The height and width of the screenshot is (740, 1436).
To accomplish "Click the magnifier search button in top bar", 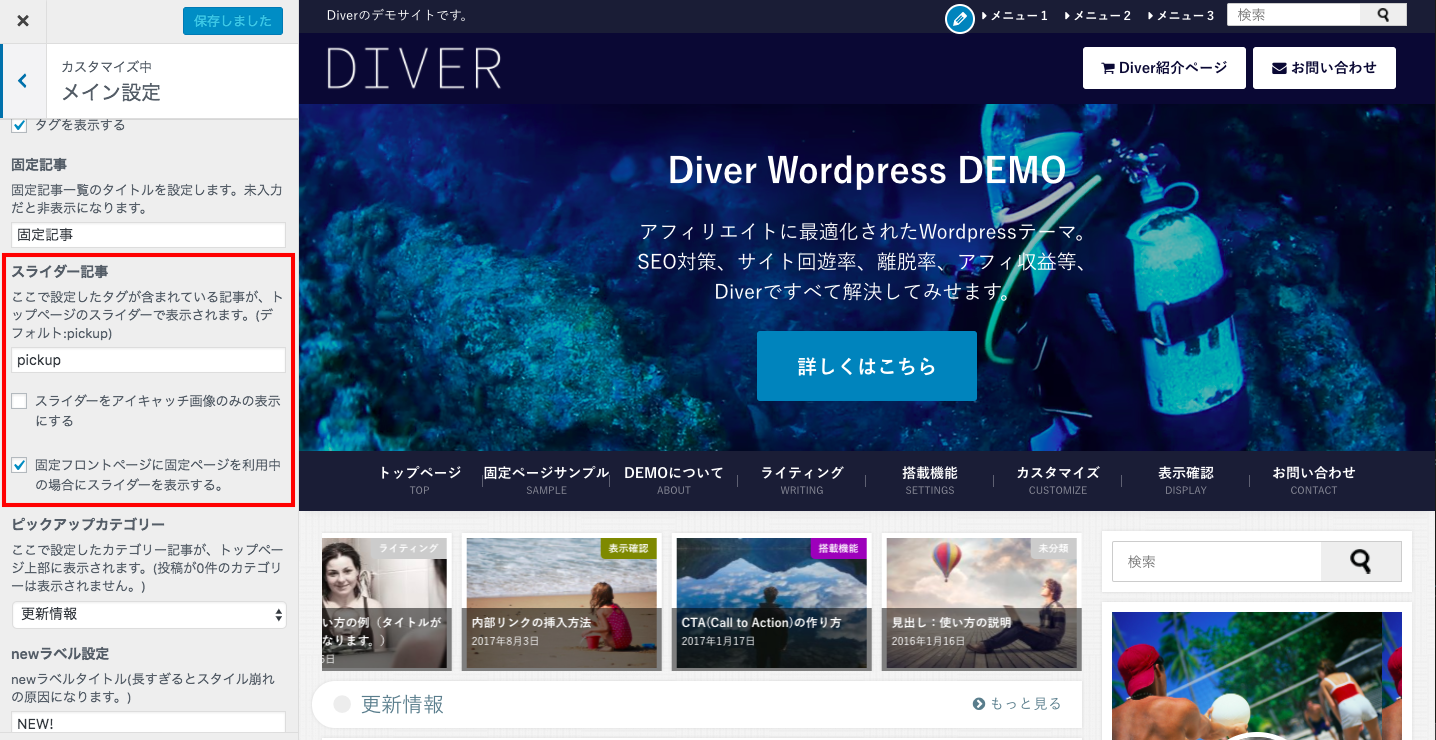I will [x=1384, y=15].
